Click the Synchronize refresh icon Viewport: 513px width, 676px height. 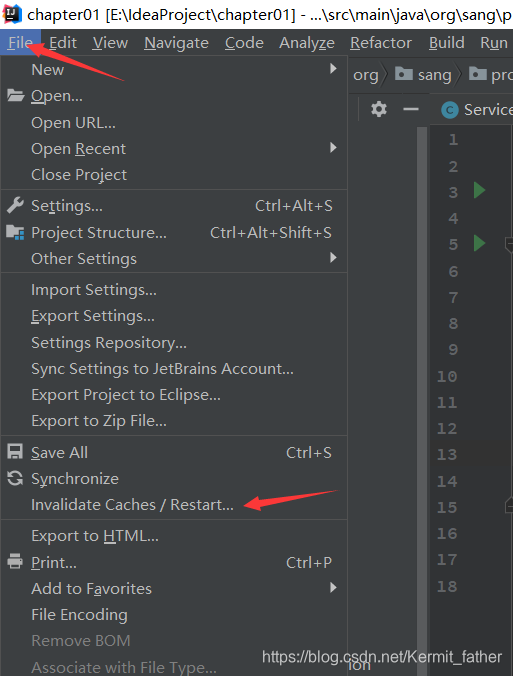coord(15,478)
